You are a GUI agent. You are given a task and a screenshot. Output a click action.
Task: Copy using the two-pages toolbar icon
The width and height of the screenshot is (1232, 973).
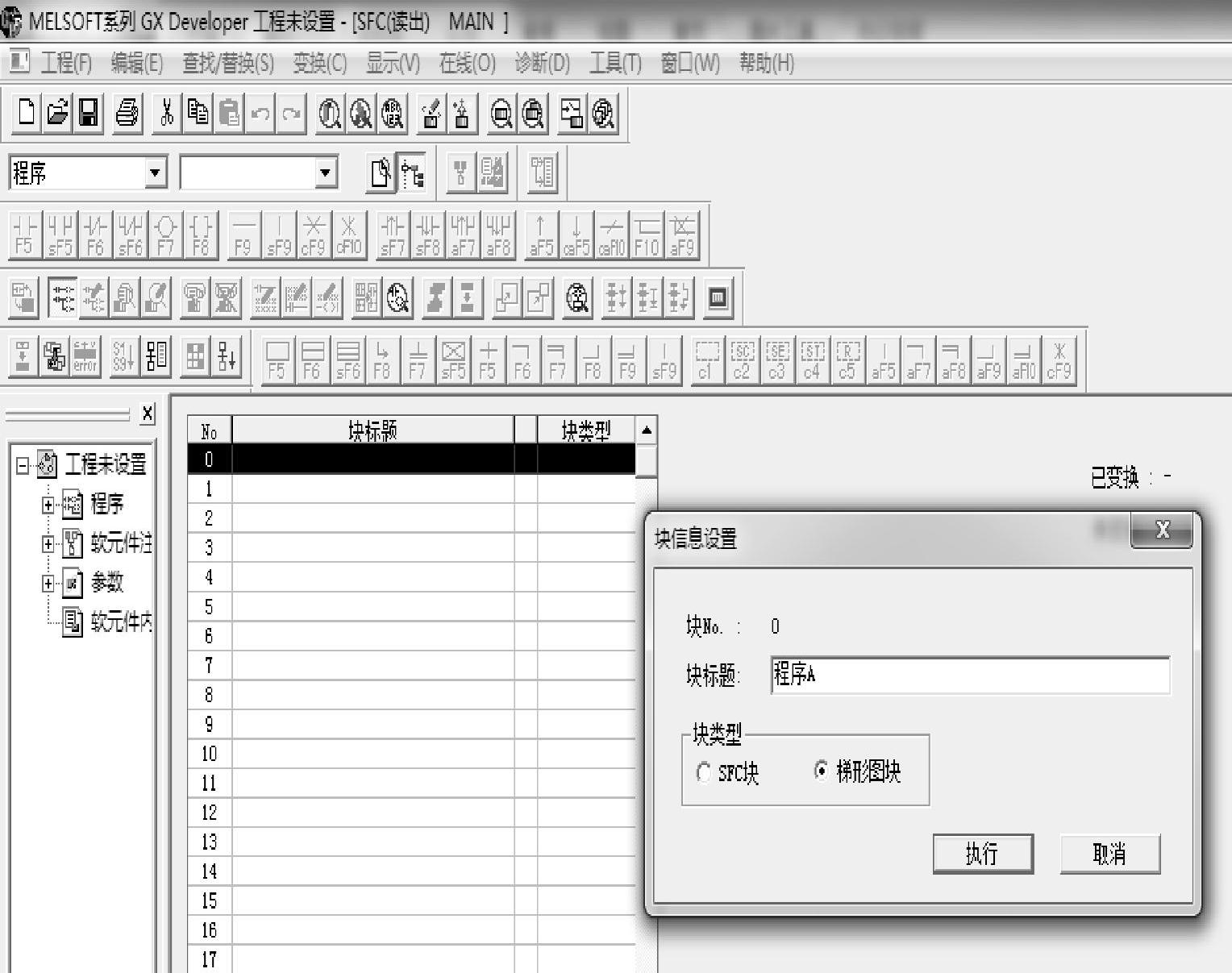pyautogui.click(x=198, y=112)
